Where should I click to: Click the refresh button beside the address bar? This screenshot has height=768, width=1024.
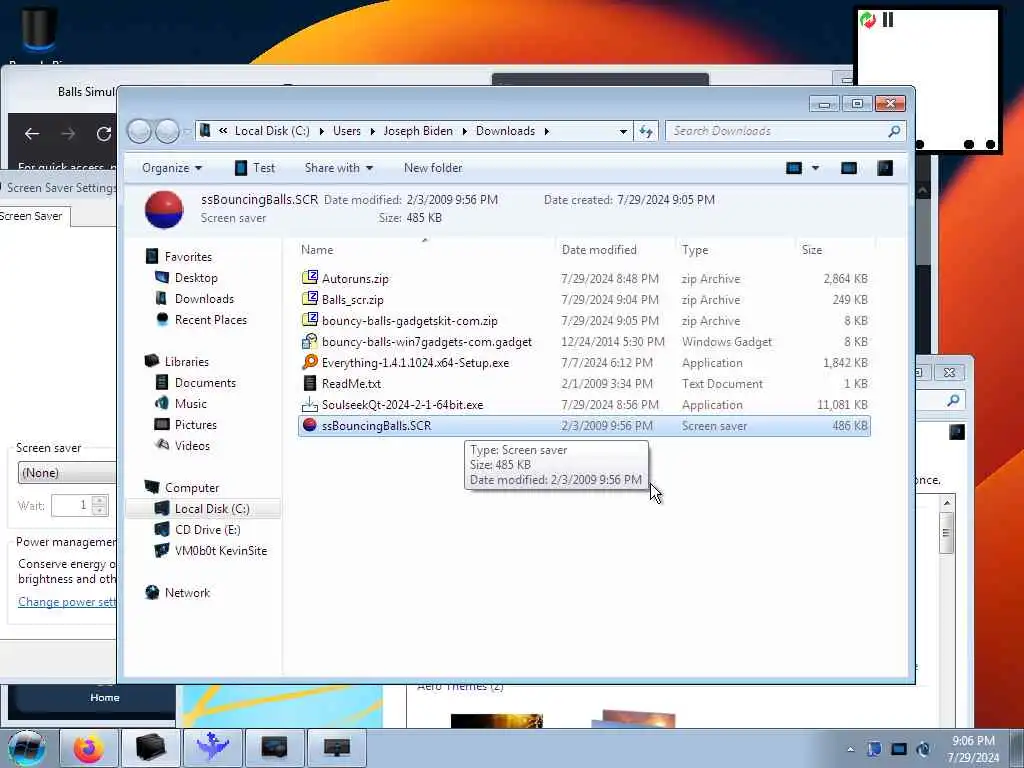click(x=646, y=131)
